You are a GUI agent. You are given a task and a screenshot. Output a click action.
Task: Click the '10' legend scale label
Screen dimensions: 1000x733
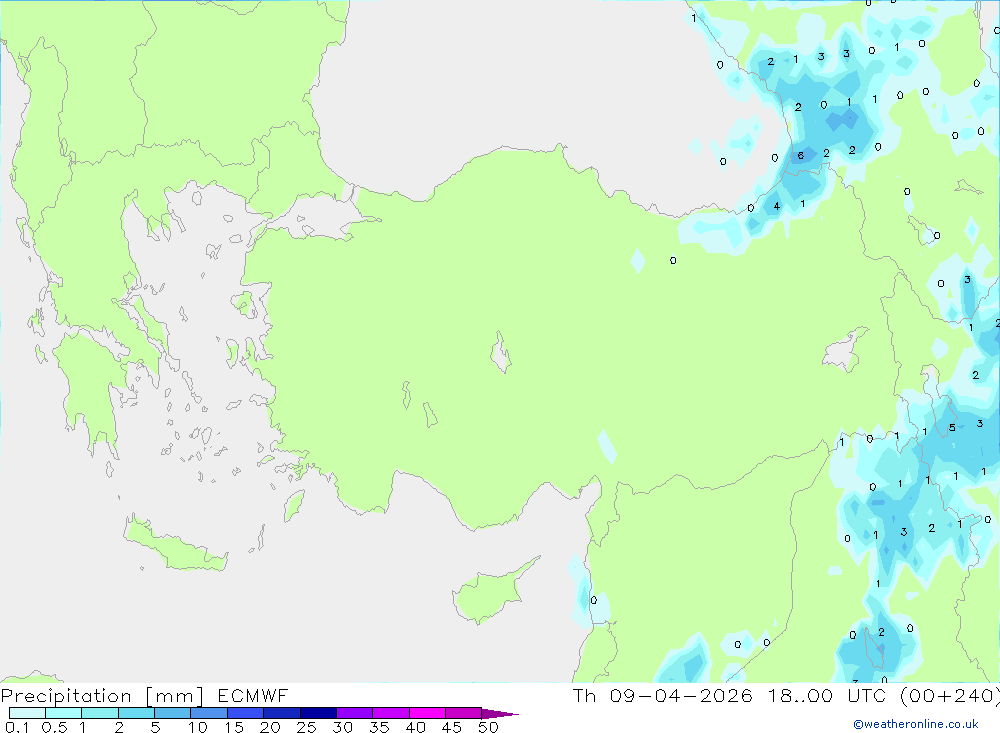[198, 727]
